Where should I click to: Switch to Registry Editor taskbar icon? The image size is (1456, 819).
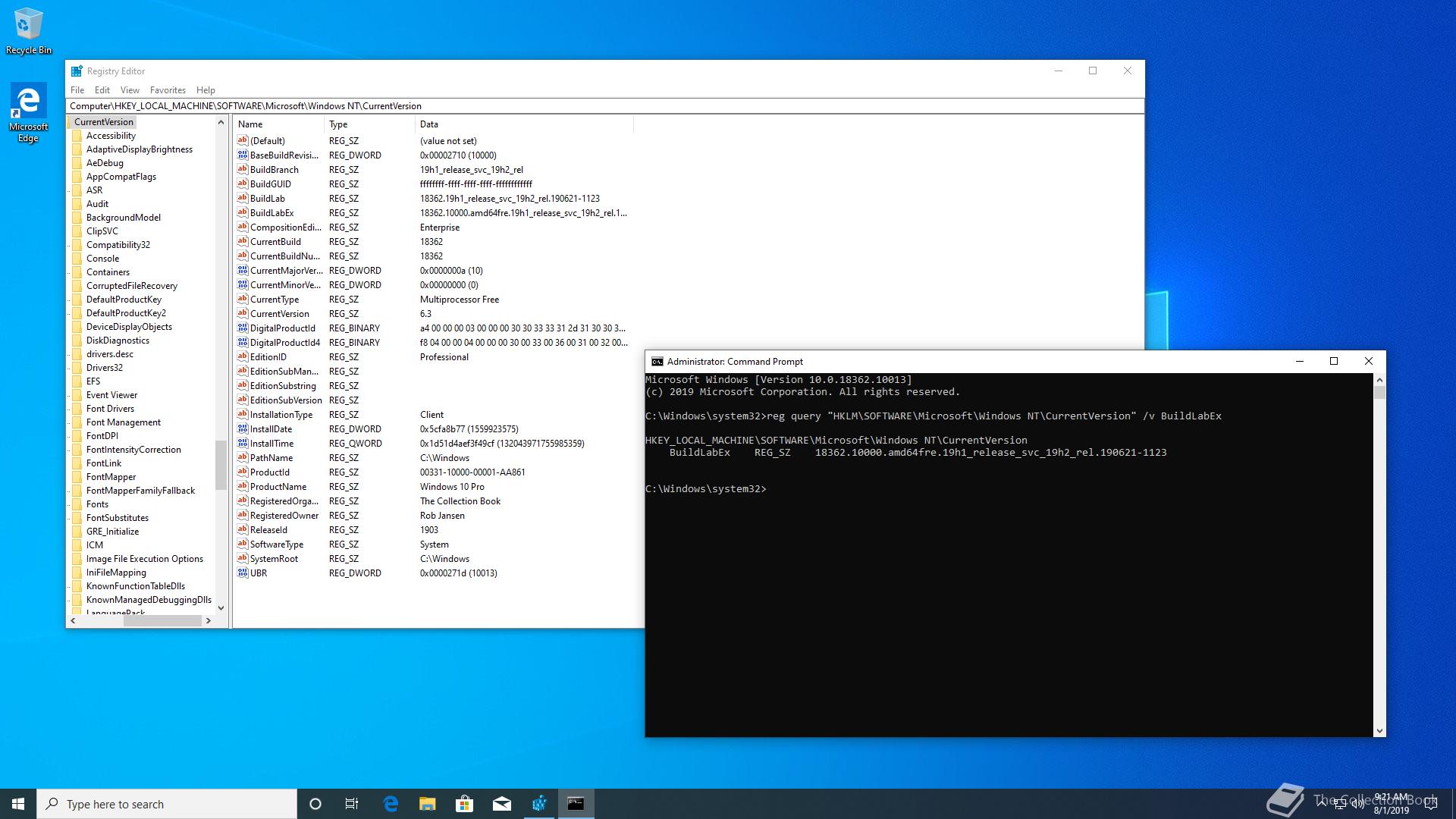coord(539,804)
